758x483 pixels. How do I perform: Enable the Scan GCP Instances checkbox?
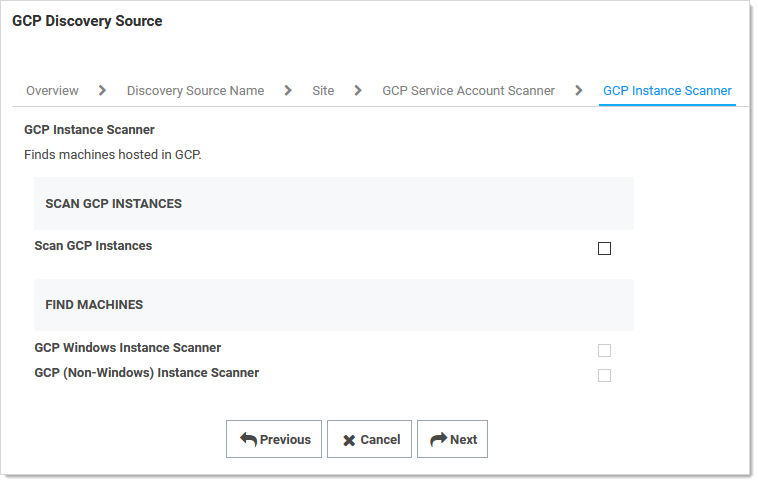click(x=604, y=249)
